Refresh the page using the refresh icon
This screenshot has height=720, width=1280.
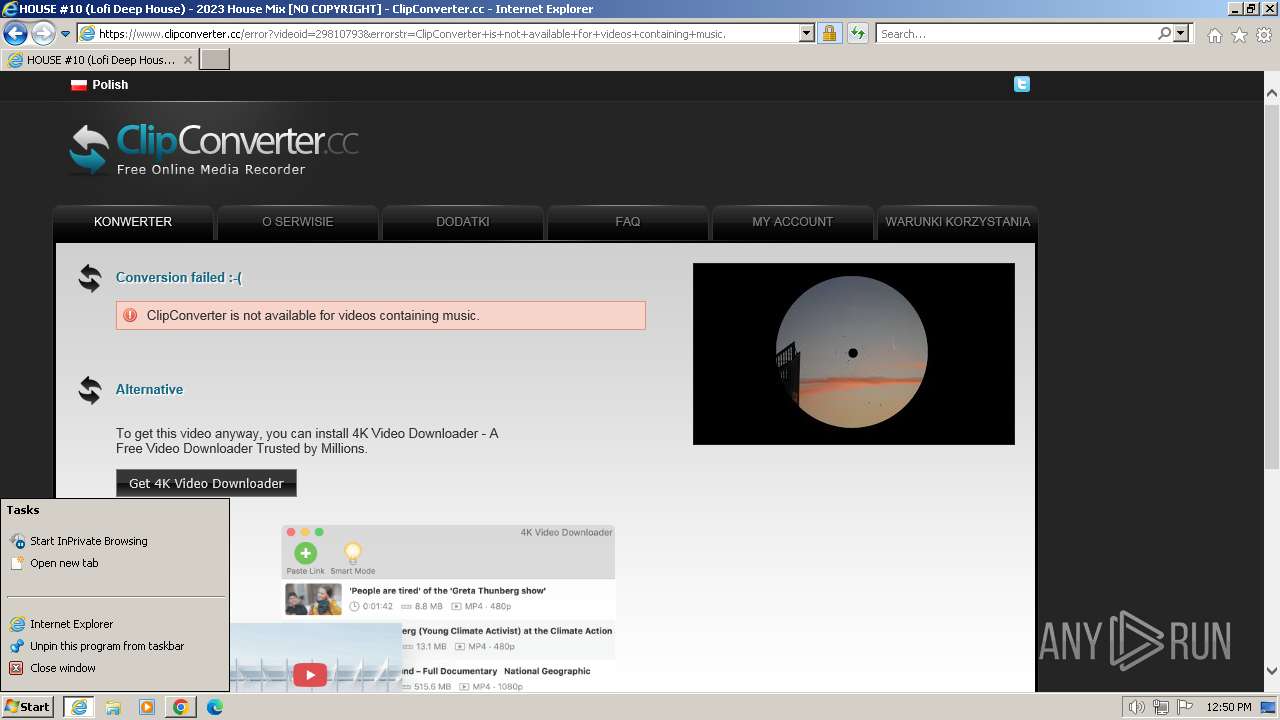[x=858, y=33]
